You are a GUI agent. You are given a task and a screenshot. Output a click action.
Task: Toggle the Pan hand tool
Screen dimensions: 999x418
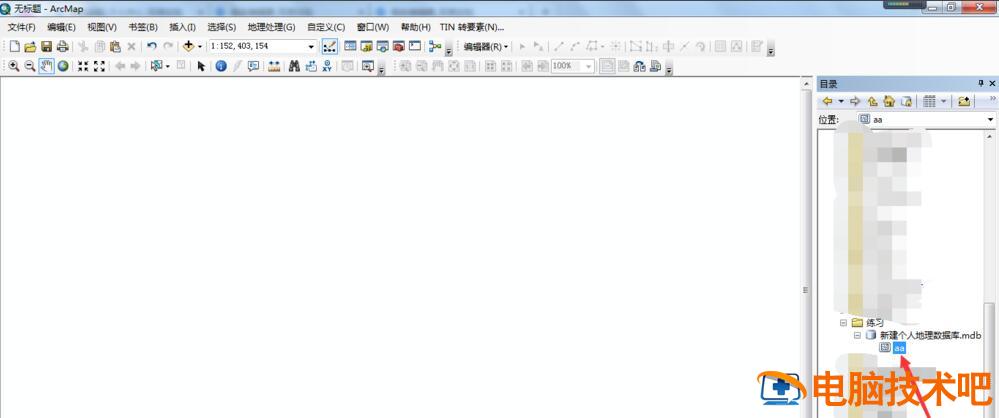click(46, 66)
